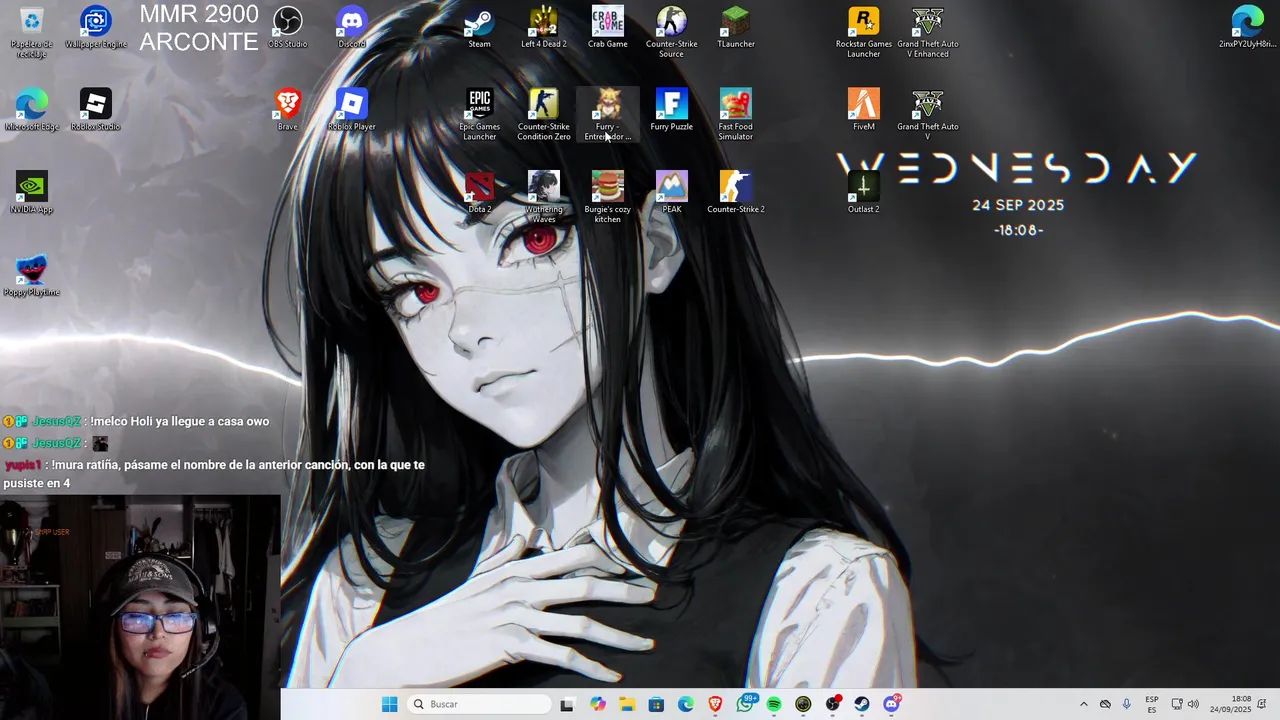Select the Epic Games Launcher icon
The image size is (1280, 720).
point(480,115)
